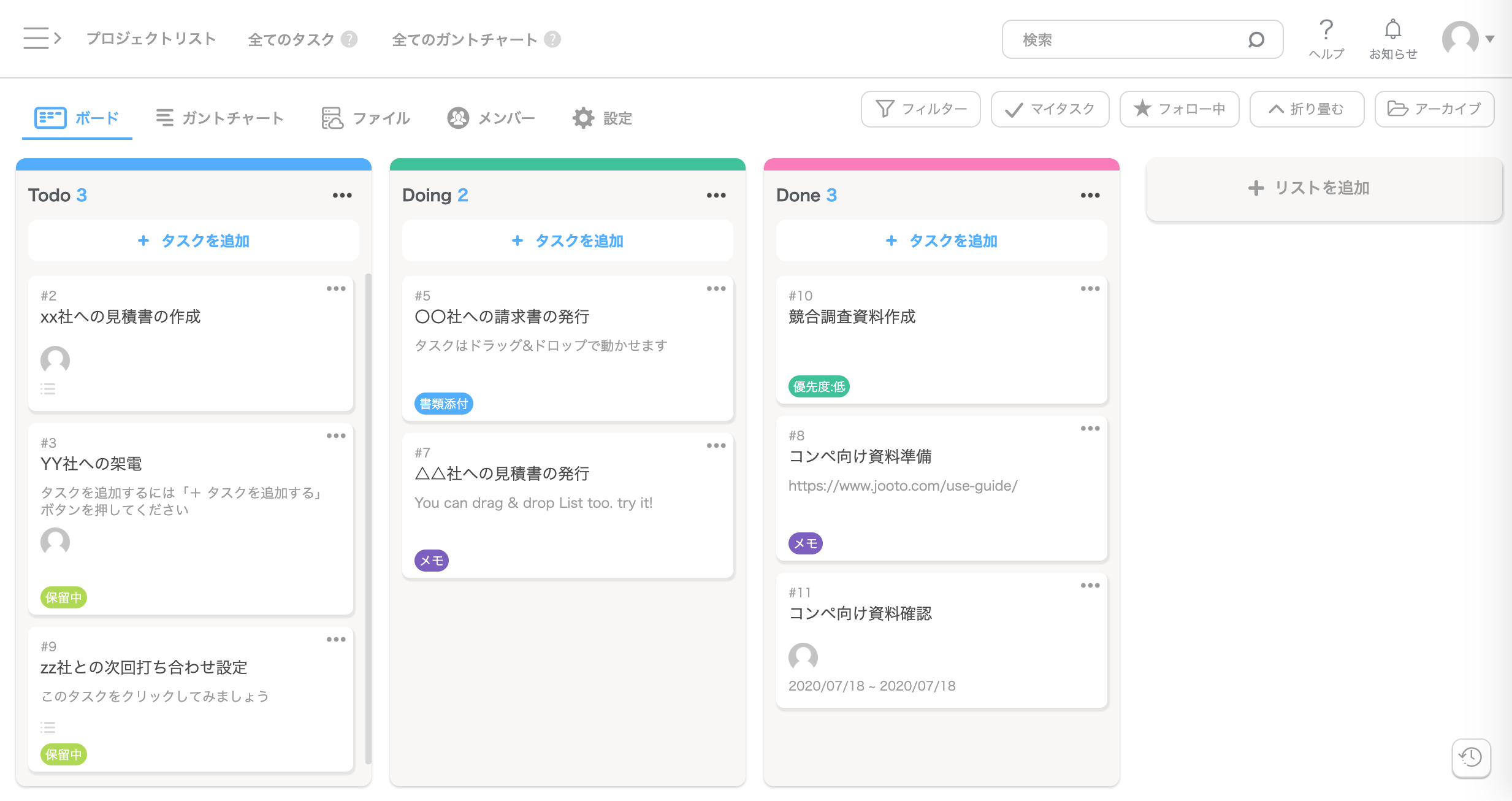Open the hamburger sidebar menu icon
Screen dimensions: 1512x801
[x=42, y=38]
